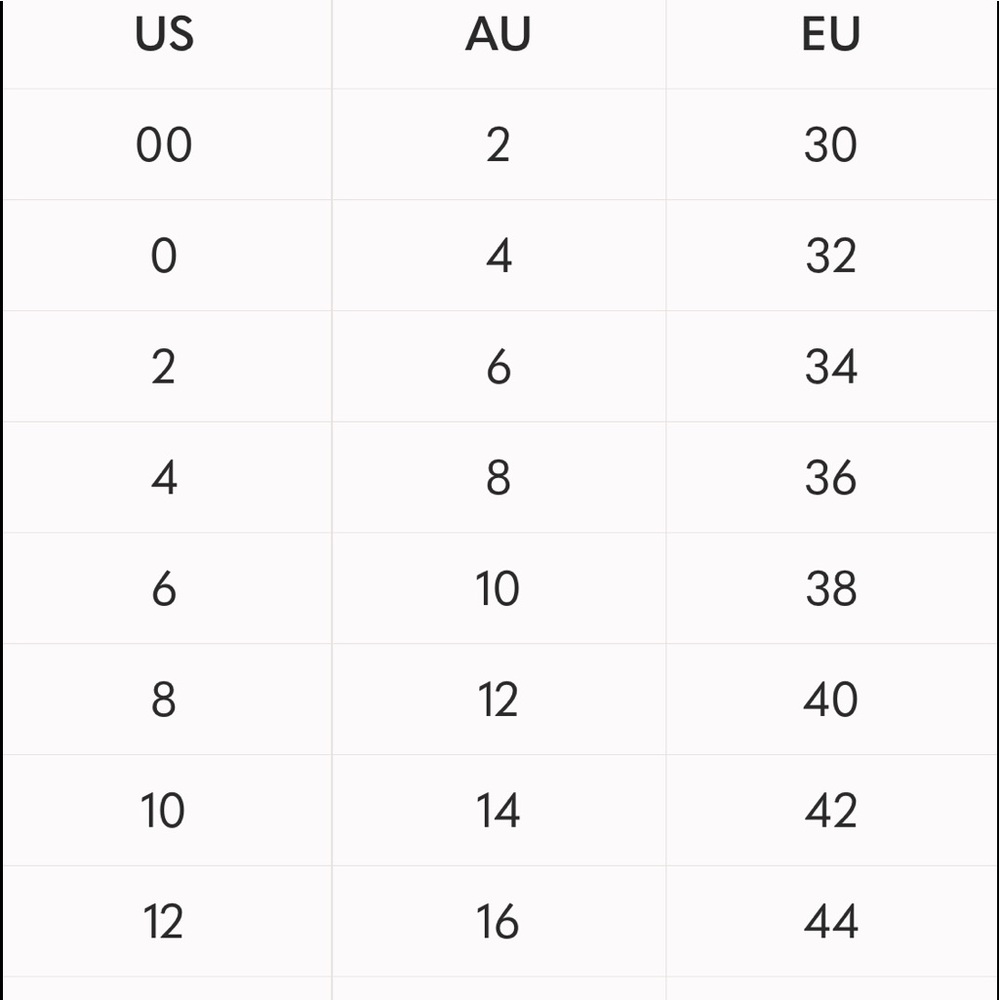
Task: Select EU size 30 cell
Action: (831, 146)
